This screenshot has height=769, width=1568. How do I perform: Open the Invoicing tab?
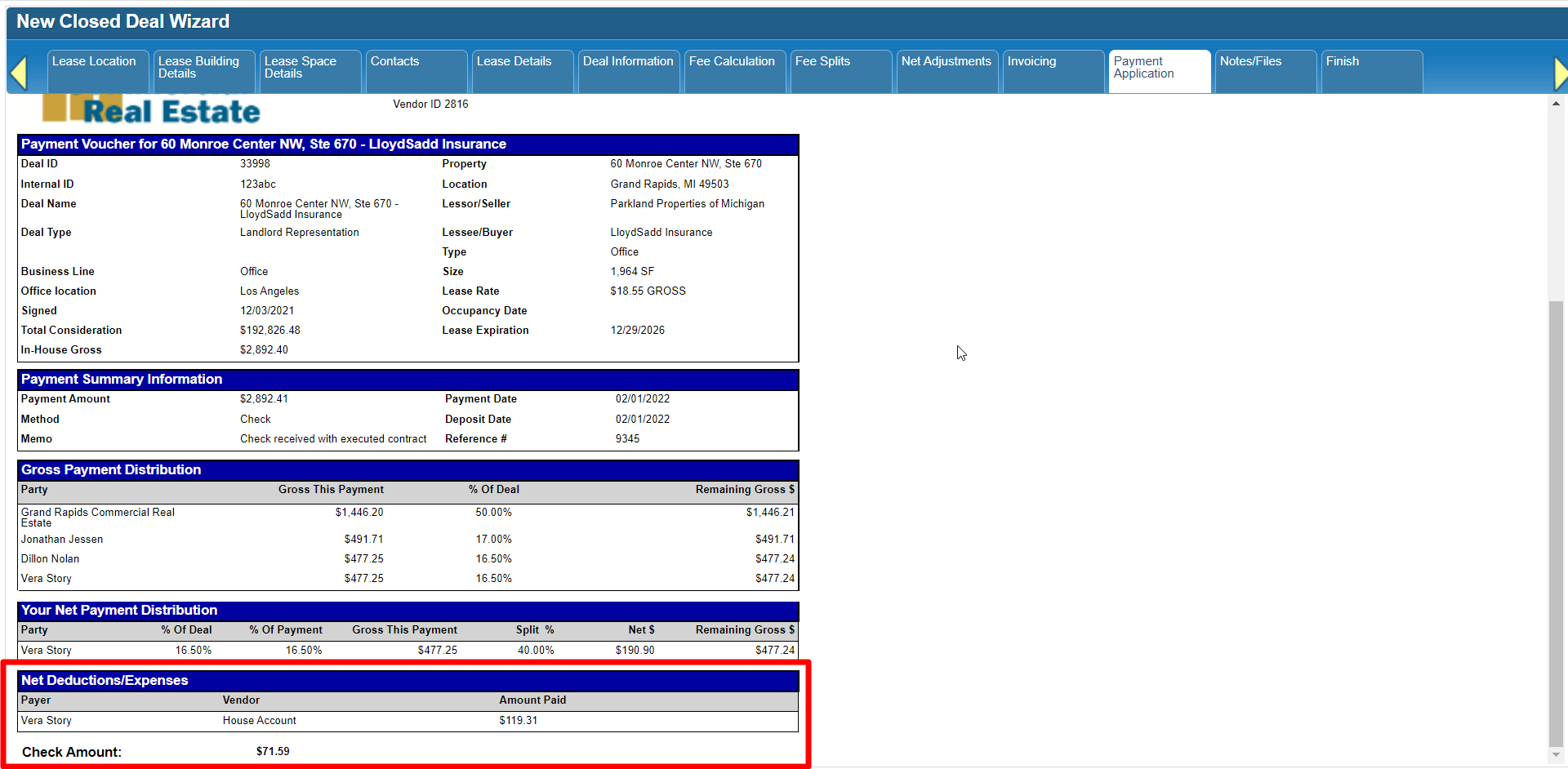[x=1053, y=70]
